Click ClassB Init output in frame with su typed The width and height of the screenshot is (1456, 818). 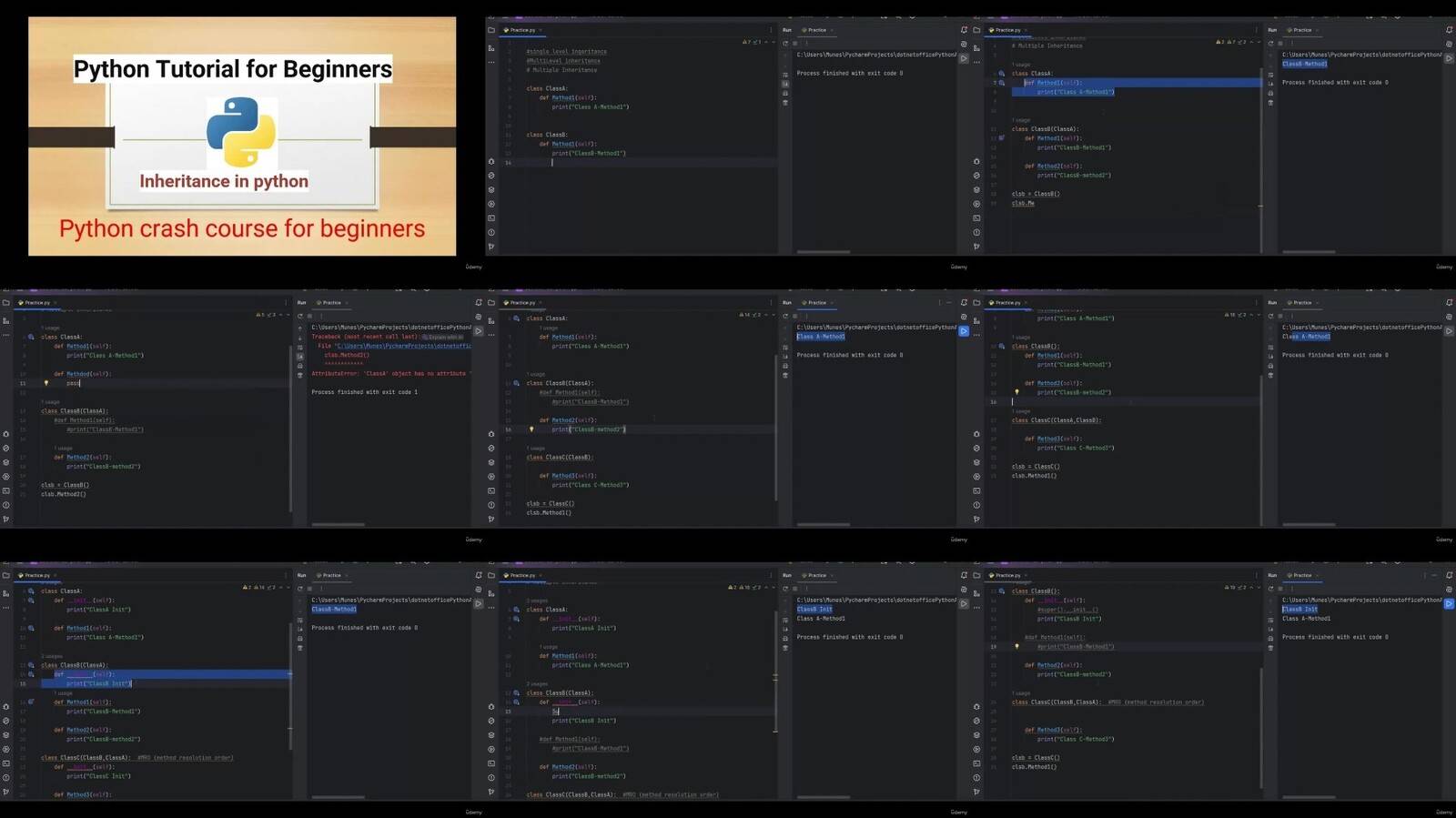(814, 610)
